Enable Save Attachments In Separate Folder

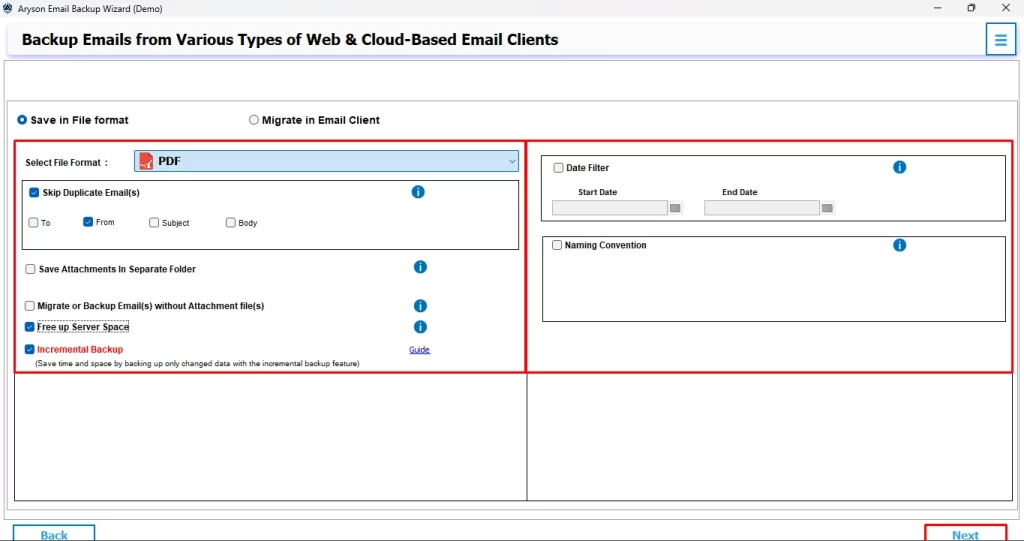pyautogui.click(x=30, y=269)
